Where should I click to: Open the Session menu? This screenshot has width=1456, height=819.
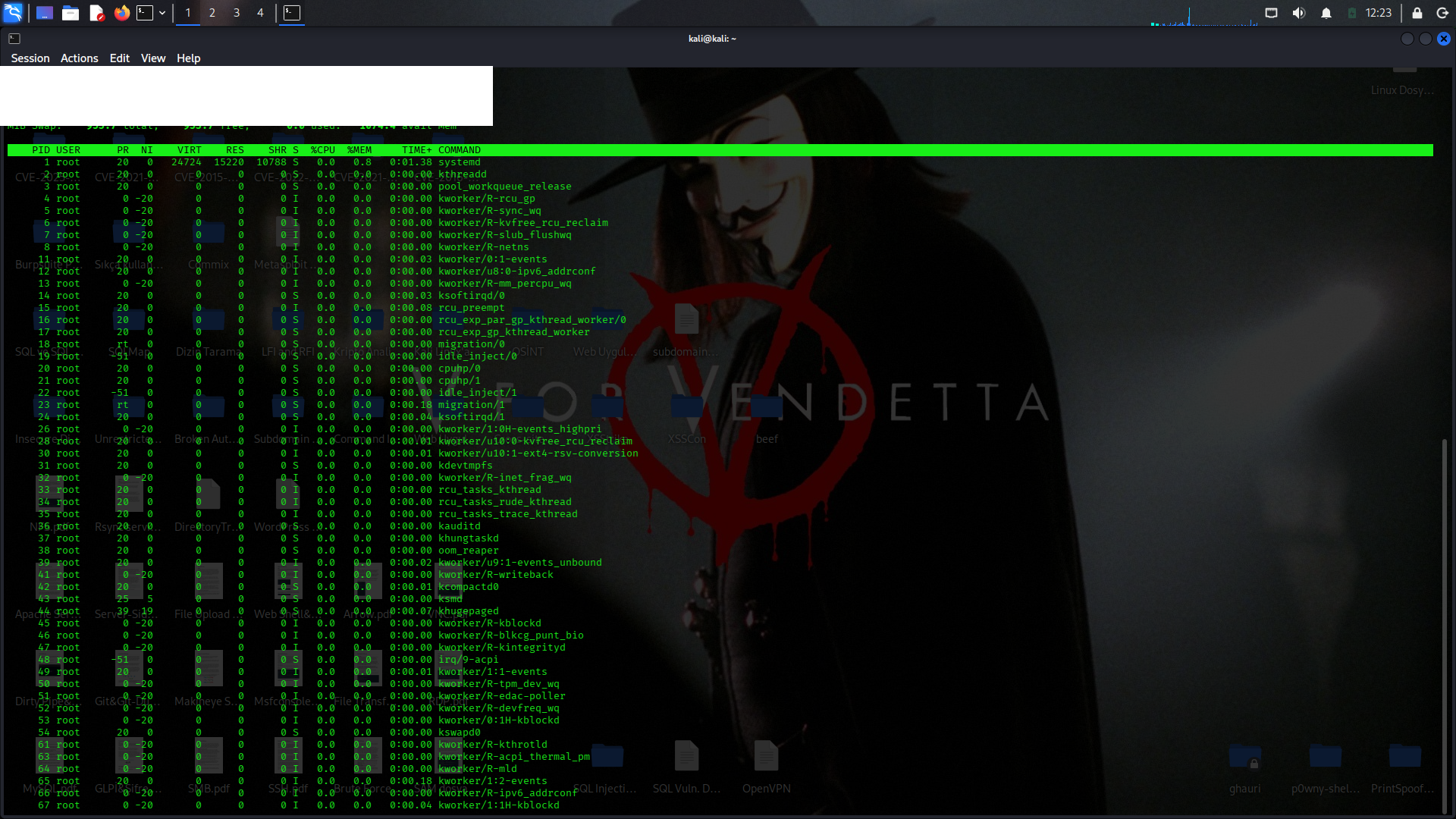point(30,58)
